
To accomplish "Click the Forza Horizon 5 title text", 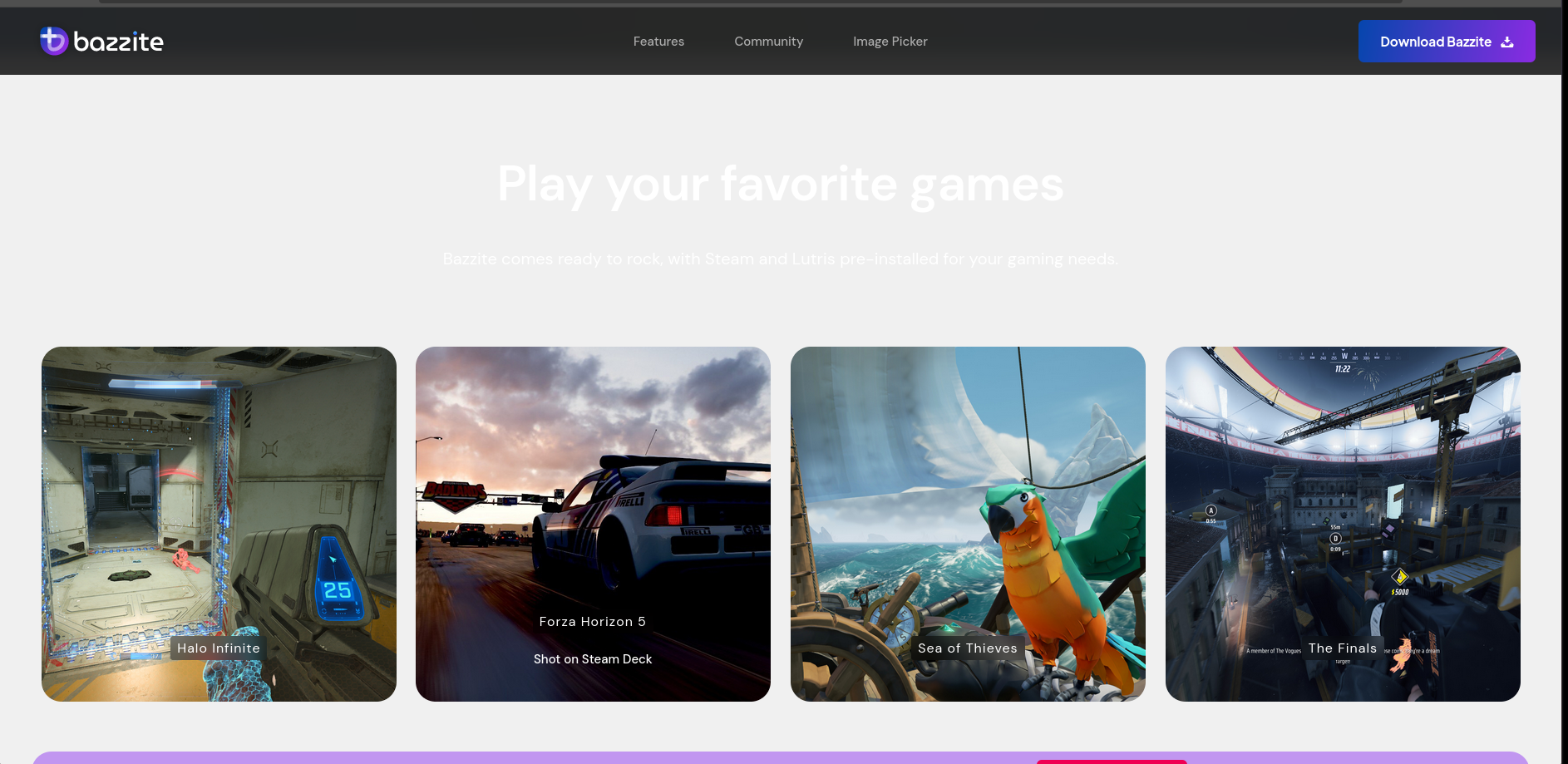I will point(593,622).
